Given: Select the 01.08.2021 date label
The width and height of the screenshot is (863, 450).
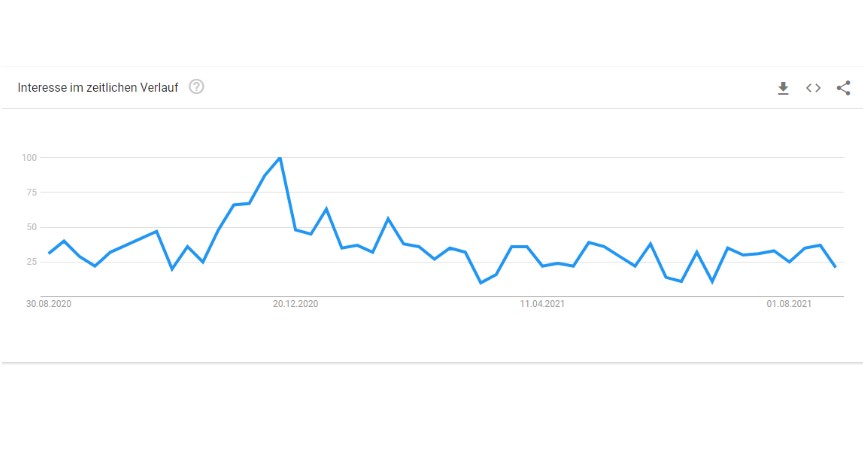Looking at the screenshot, I should 789,304.
